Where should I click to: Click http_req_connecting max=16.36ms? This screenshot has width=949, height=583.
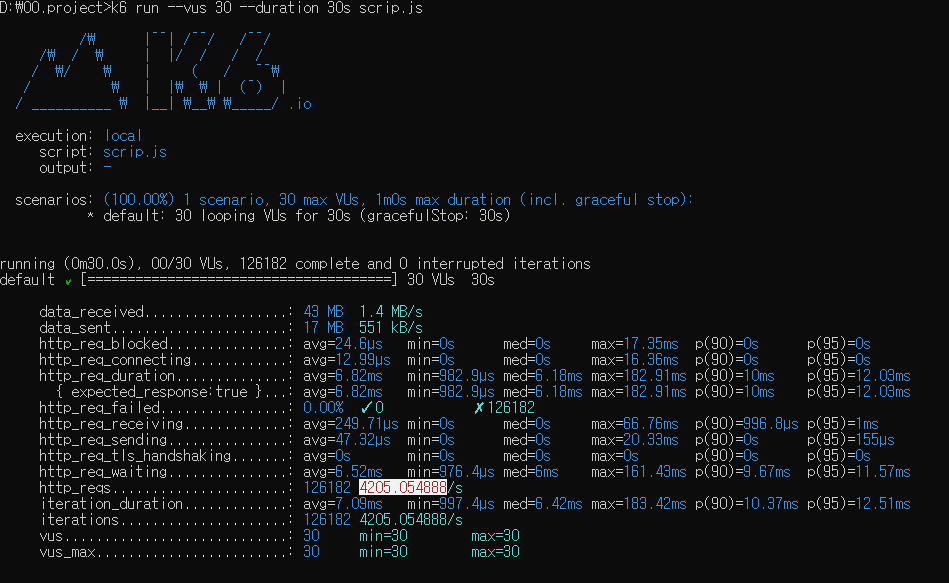[x=635, y=360]
